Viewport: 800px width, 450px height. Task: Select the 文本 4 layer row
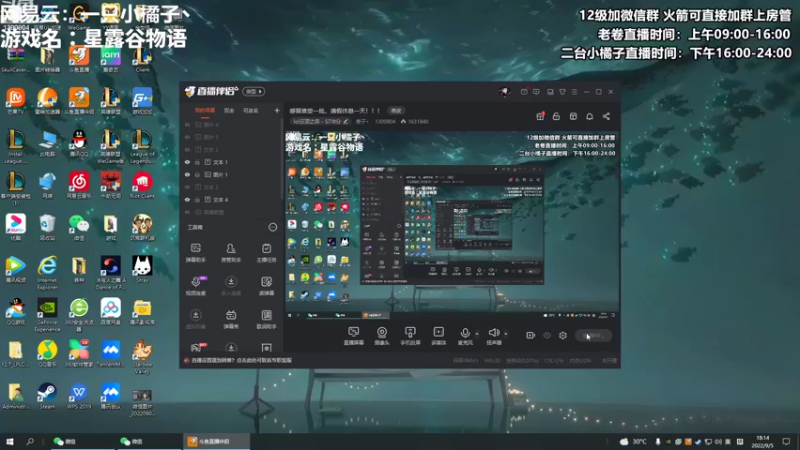tap(232, 199)
